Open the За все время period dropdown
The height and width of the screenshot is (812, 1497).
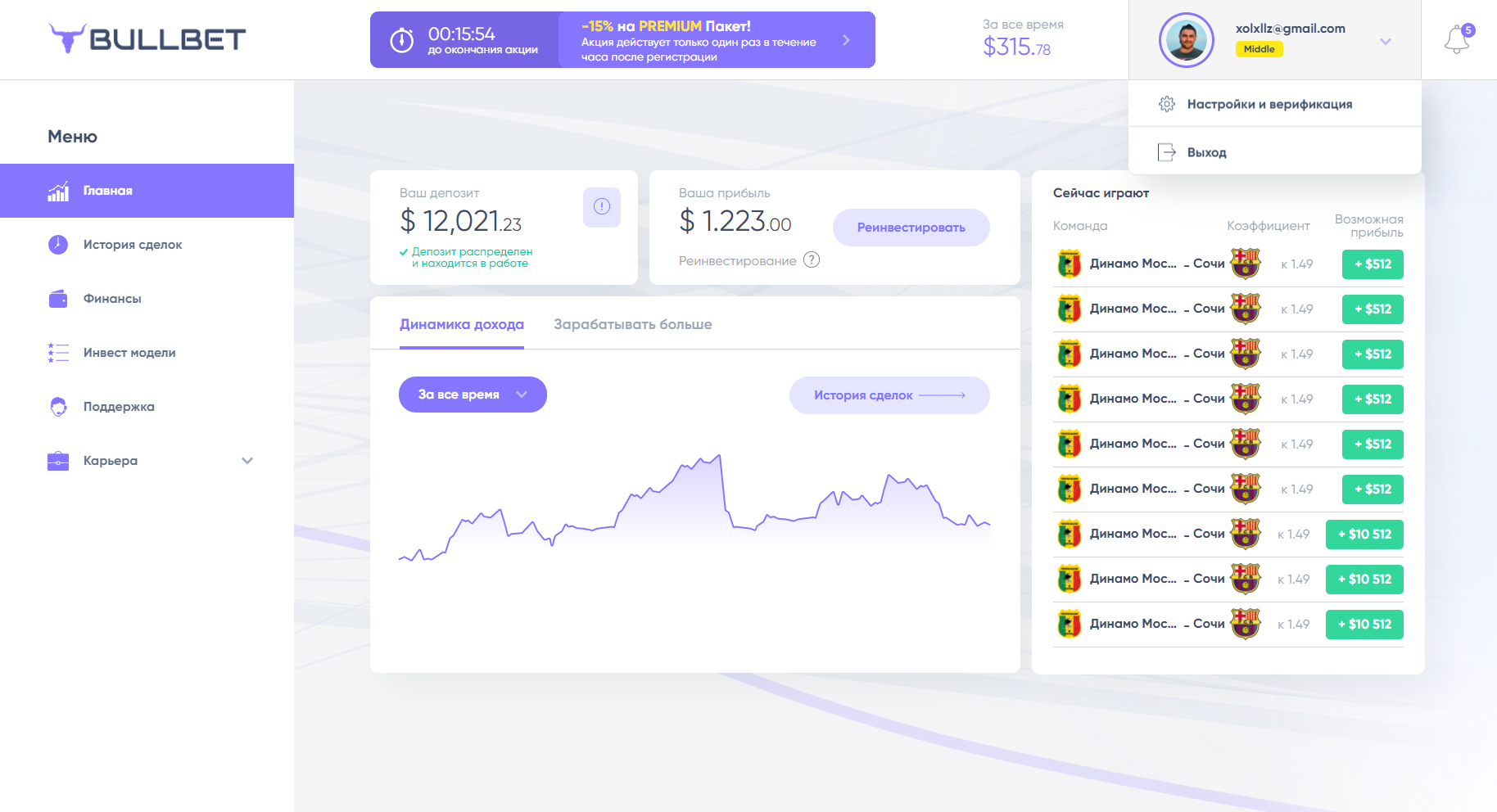[x=473, y=395]
